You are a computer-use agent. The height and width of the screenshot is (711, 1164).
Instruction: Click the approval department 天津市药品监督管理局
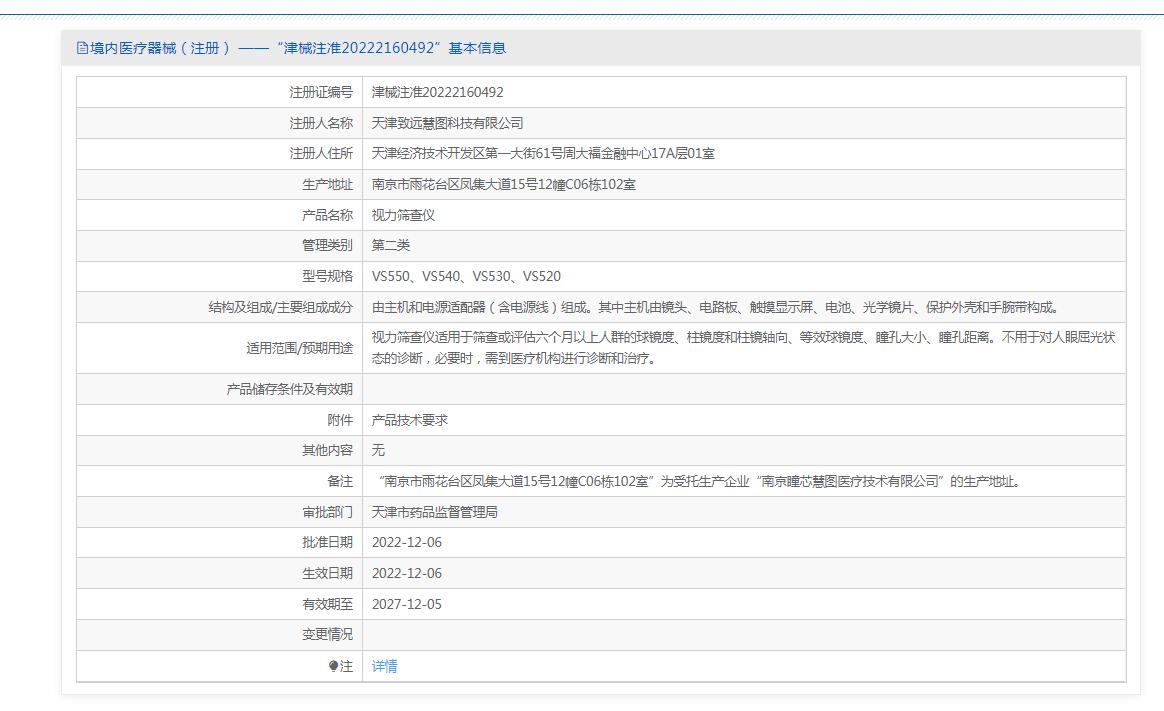click(x=434, y=512)
